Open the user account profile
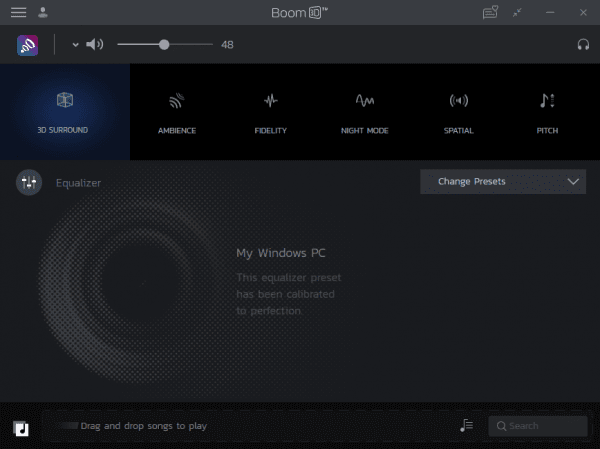The image size is (600, 449). [x=43, y=13]
